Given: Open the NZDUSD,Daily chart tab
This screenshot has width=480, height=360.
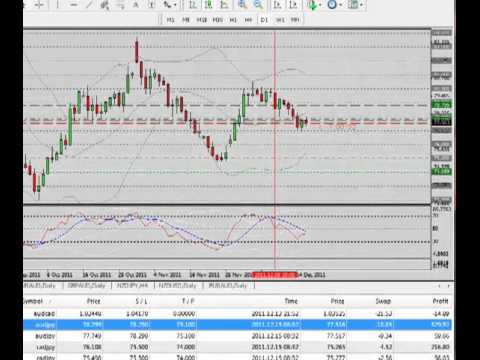Looking at the screenshot, I should click(x=177, y=286).
